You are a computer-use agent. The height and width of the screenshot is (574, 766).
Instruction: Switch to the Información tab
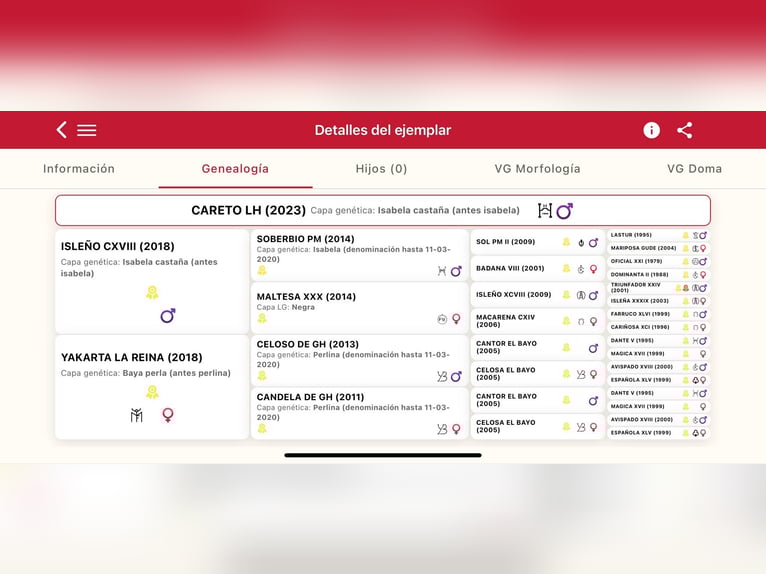click(x=79, y=169)
